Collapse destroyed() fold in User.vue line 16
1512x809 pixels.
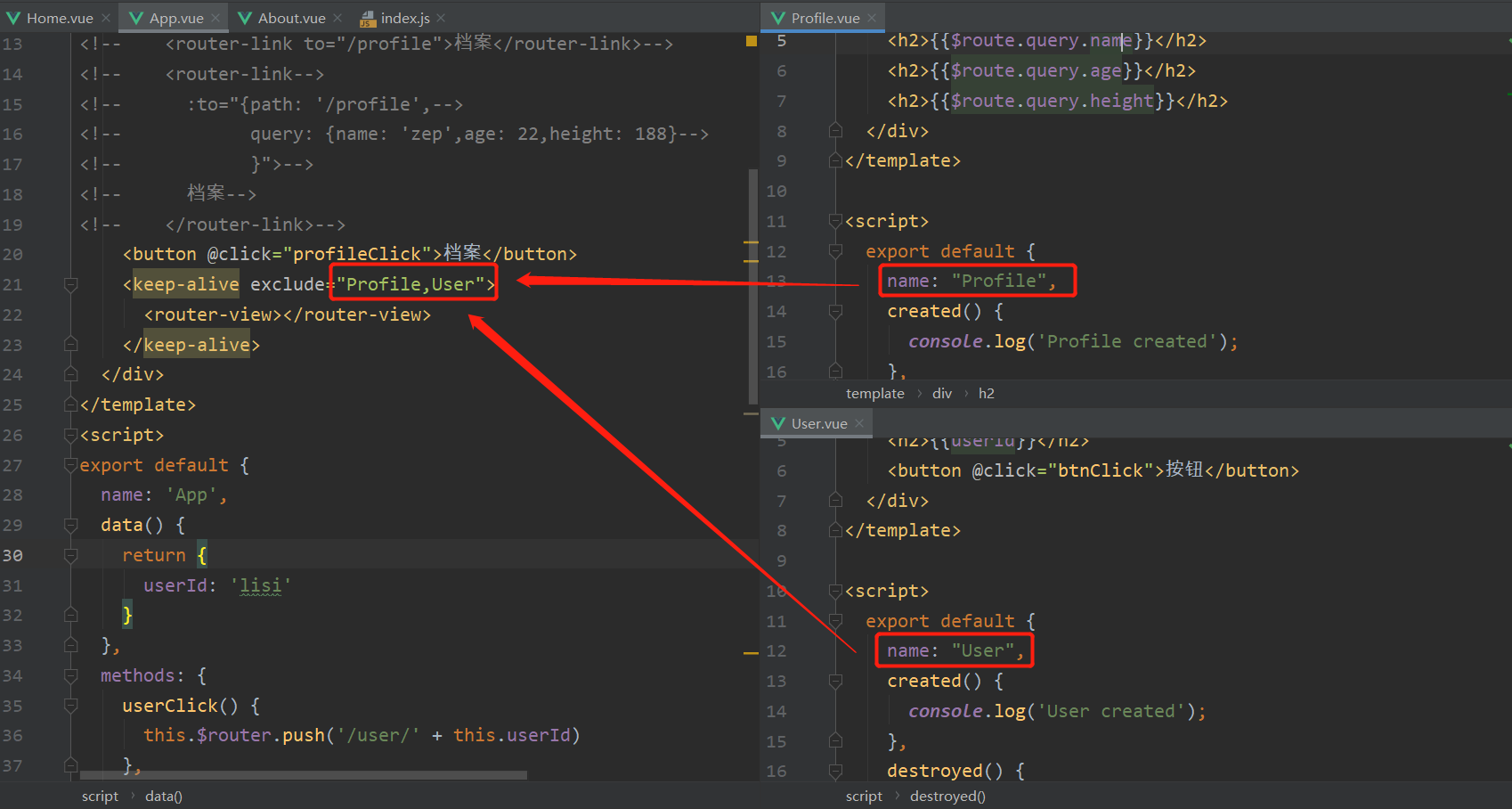click(x=835, y=772)
